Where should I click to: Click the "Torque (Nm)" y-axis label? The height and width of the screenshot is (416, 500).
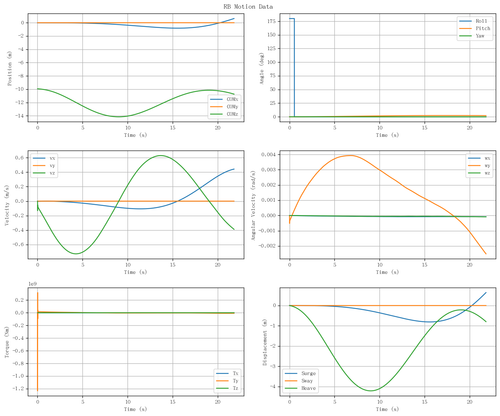pyautogui.click(x=7, y=342)
